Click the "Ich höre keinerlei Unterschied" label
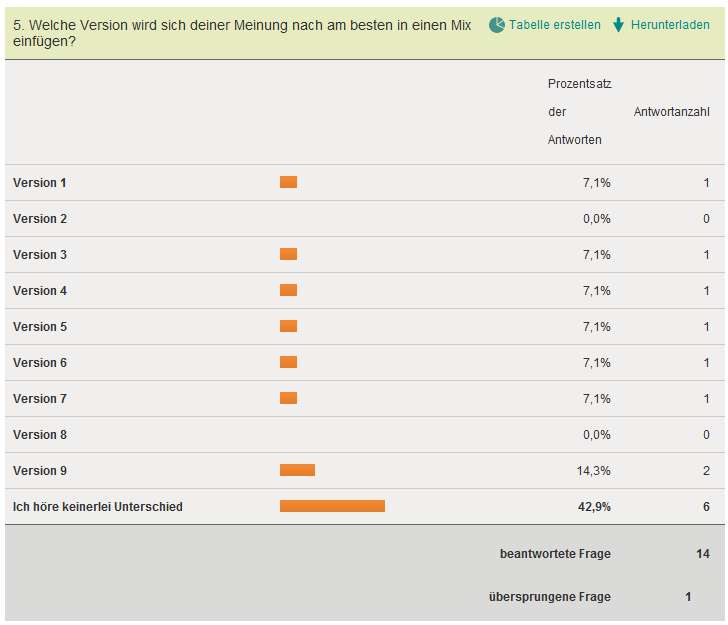728x625 pixels. point(98,507)
